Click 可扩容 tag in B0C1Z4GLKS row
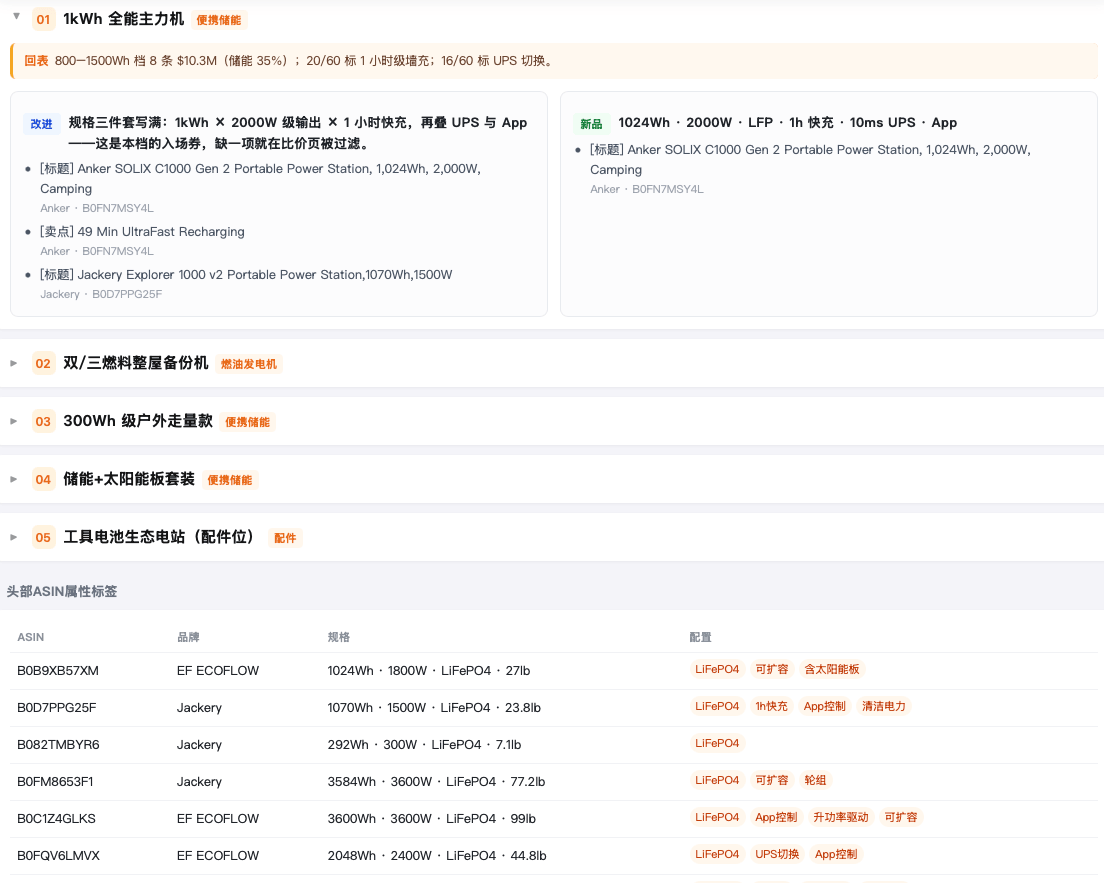This screenshot has height=883, width=1104. pyautogui.click(x=901, y=817)
